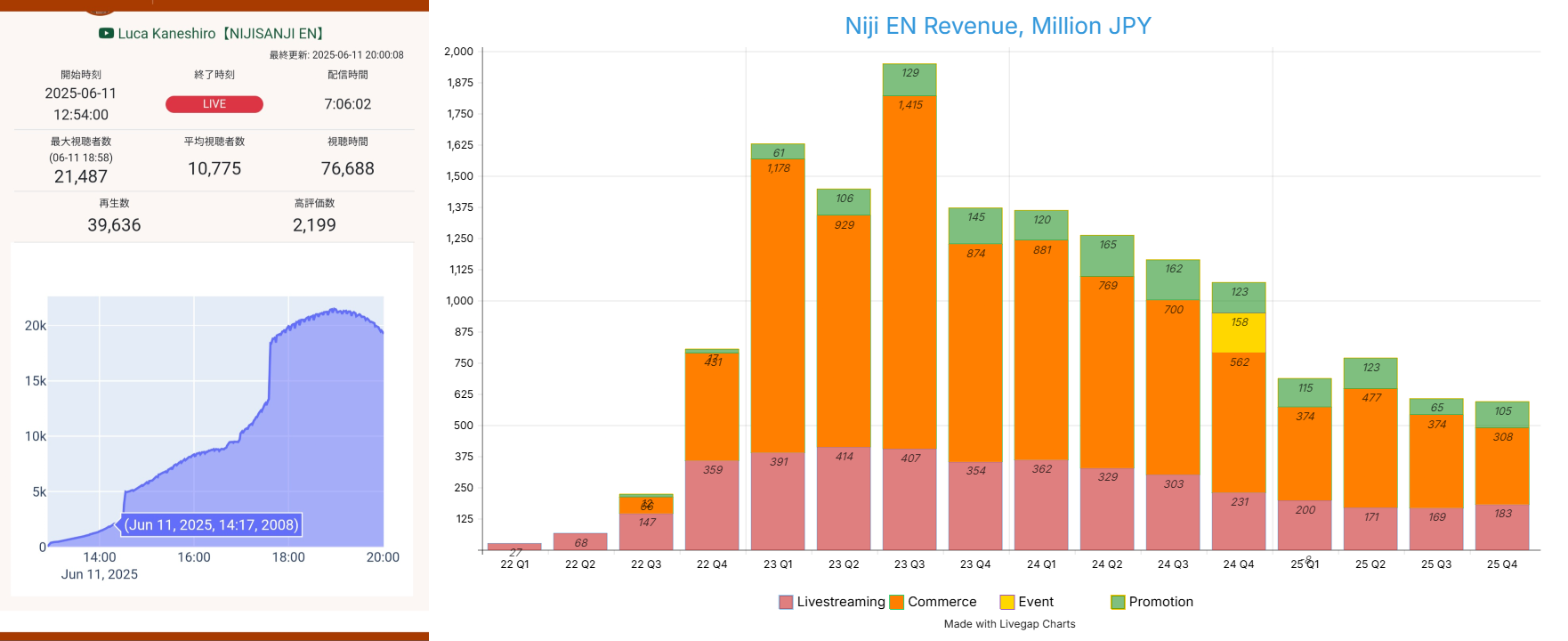Click the 183 Livestreaming segment of 25 Q4
The width and height of the screenshot is (1568, 641).
point(1502,527)
